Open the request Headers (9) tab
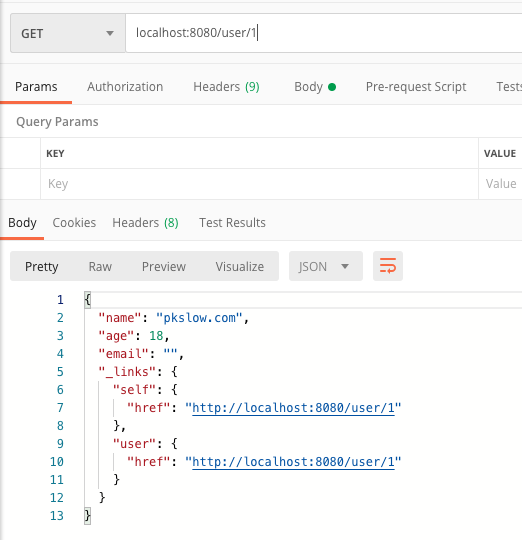Screen dimensions: 522x540 pyautogui.click(x=226, y=86)
